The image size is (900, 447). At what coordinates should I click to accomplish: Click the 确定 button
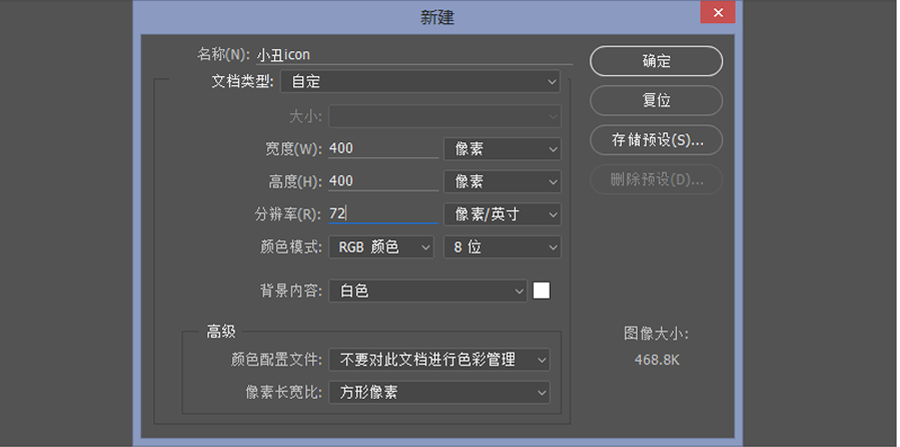tap(656, 61)
